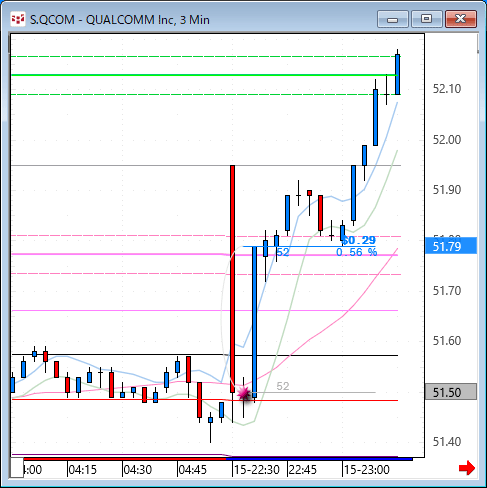
Task: Click the 52.00 price axis label
Action: (447, 139)
